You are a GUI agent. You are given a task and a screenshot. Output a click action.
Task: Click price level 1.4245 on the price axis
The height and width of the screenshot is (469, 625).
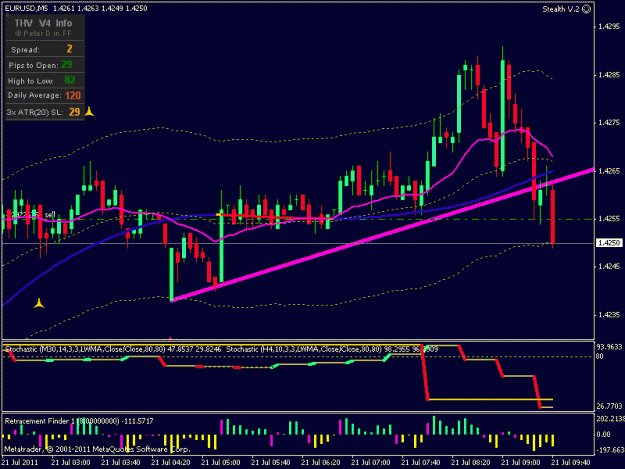click(609, 267)
